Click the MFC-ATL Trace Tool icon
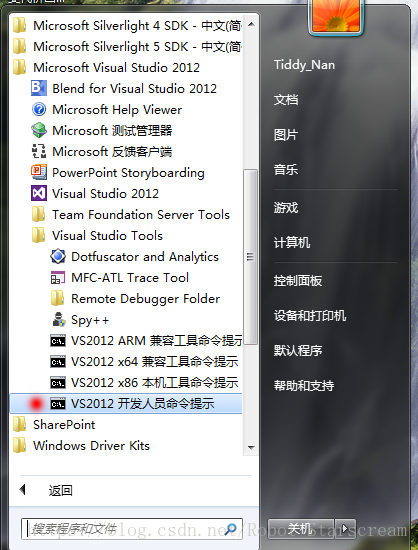 click(x=58, y=277)
